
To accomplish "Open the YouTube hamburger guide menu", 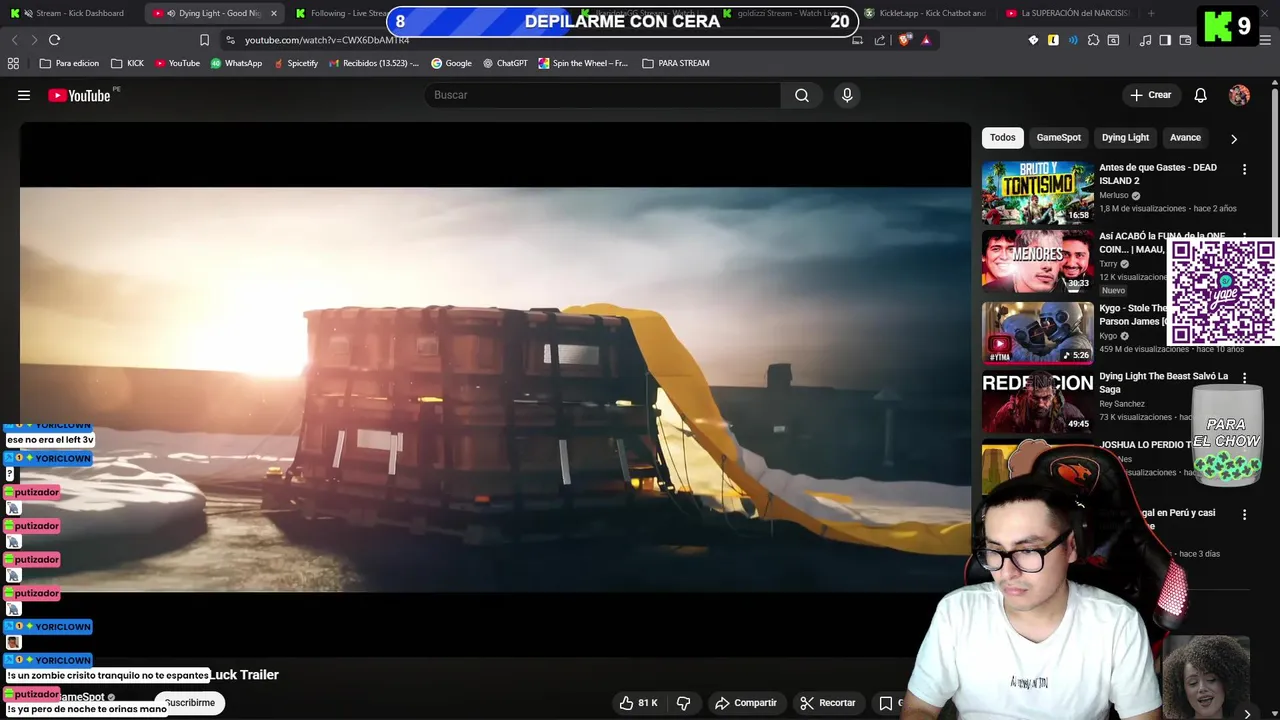I will coord(24,95).
